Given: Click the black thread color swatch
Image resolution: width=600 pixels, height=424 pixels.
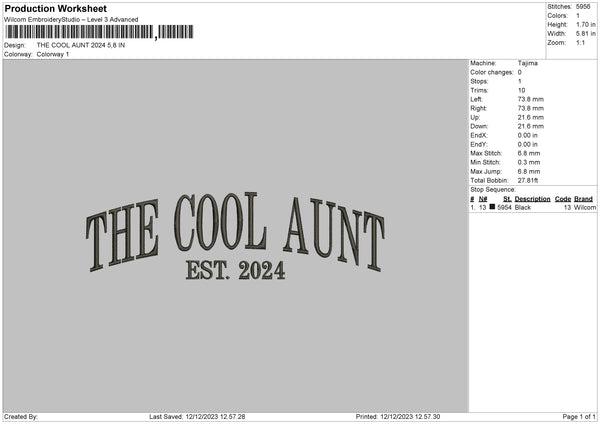Looking at the screenshot, I should click(493, 207).
